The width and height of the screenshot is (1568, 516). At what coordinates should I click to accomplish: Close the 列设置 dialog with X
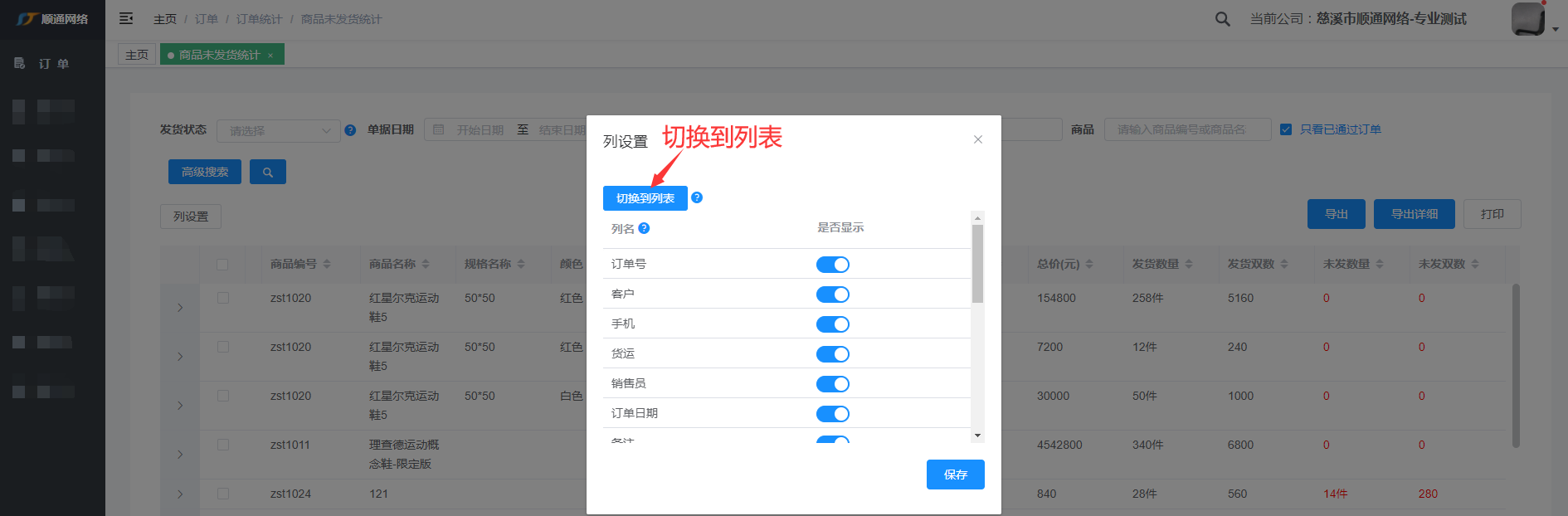(978, 139)
